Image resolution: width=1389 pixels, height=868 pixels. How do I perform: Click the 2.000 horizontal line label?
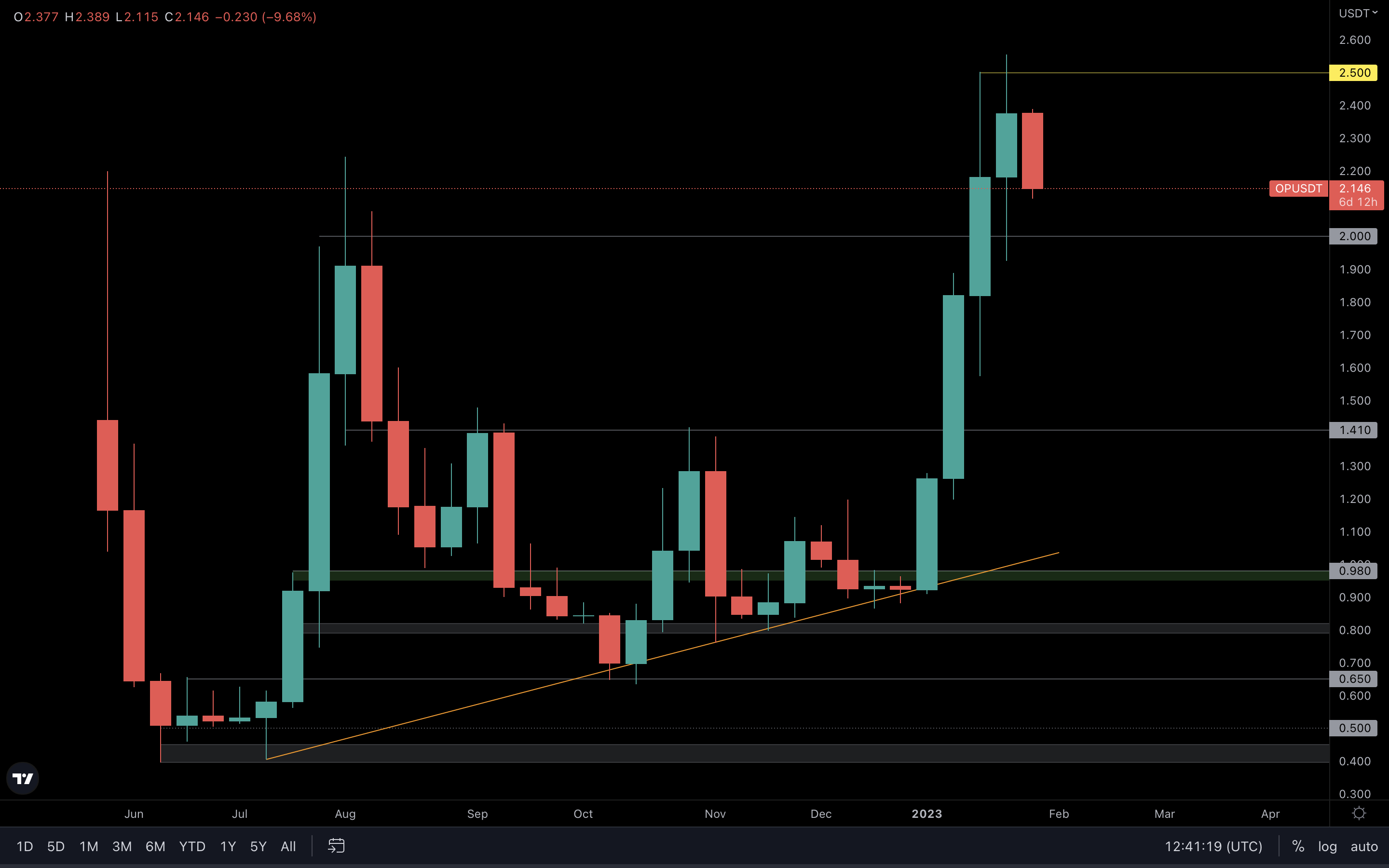pos(1353,236)
